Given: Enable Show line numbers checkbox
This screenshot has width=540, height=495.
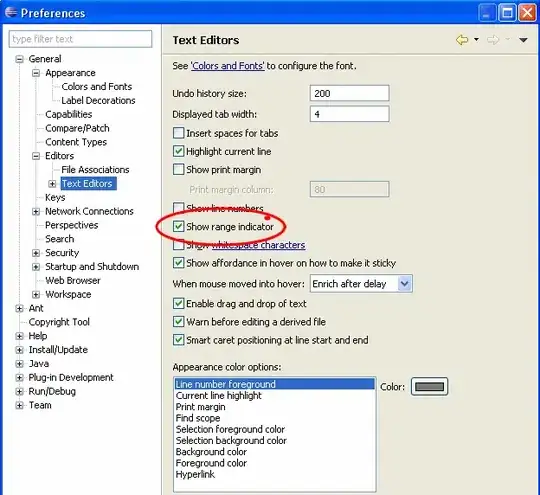Looking at the screenshot, I should (x=178, y=208).
